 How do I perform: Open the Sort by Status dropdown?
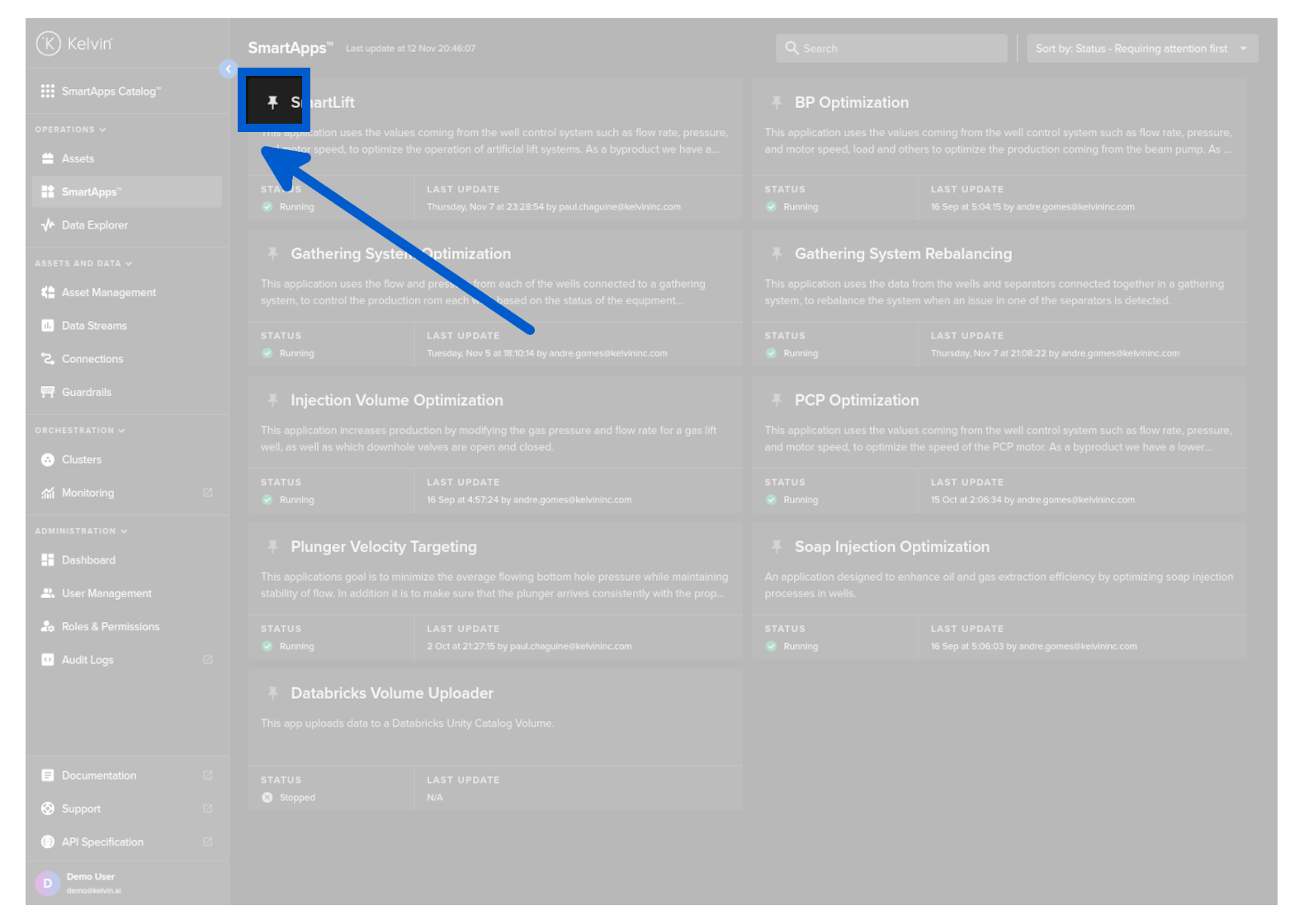[1141, 49]
